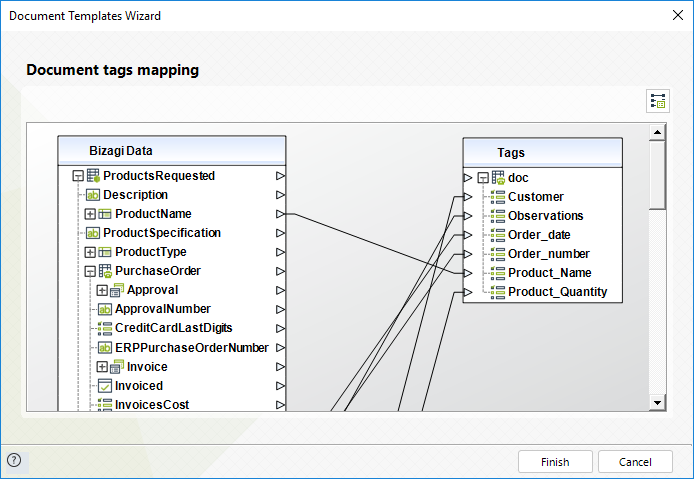Click the Bizagi Data panel header
The width and height of the screenshot is (694, 479).
(172, 151)
